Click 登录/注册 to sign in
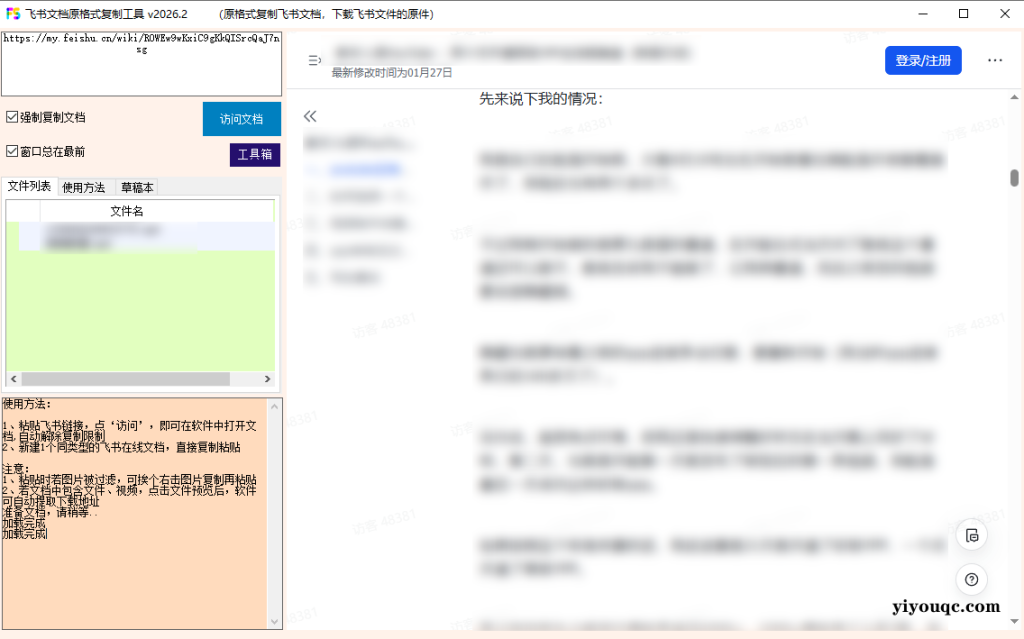 click(x=922, y=60)
